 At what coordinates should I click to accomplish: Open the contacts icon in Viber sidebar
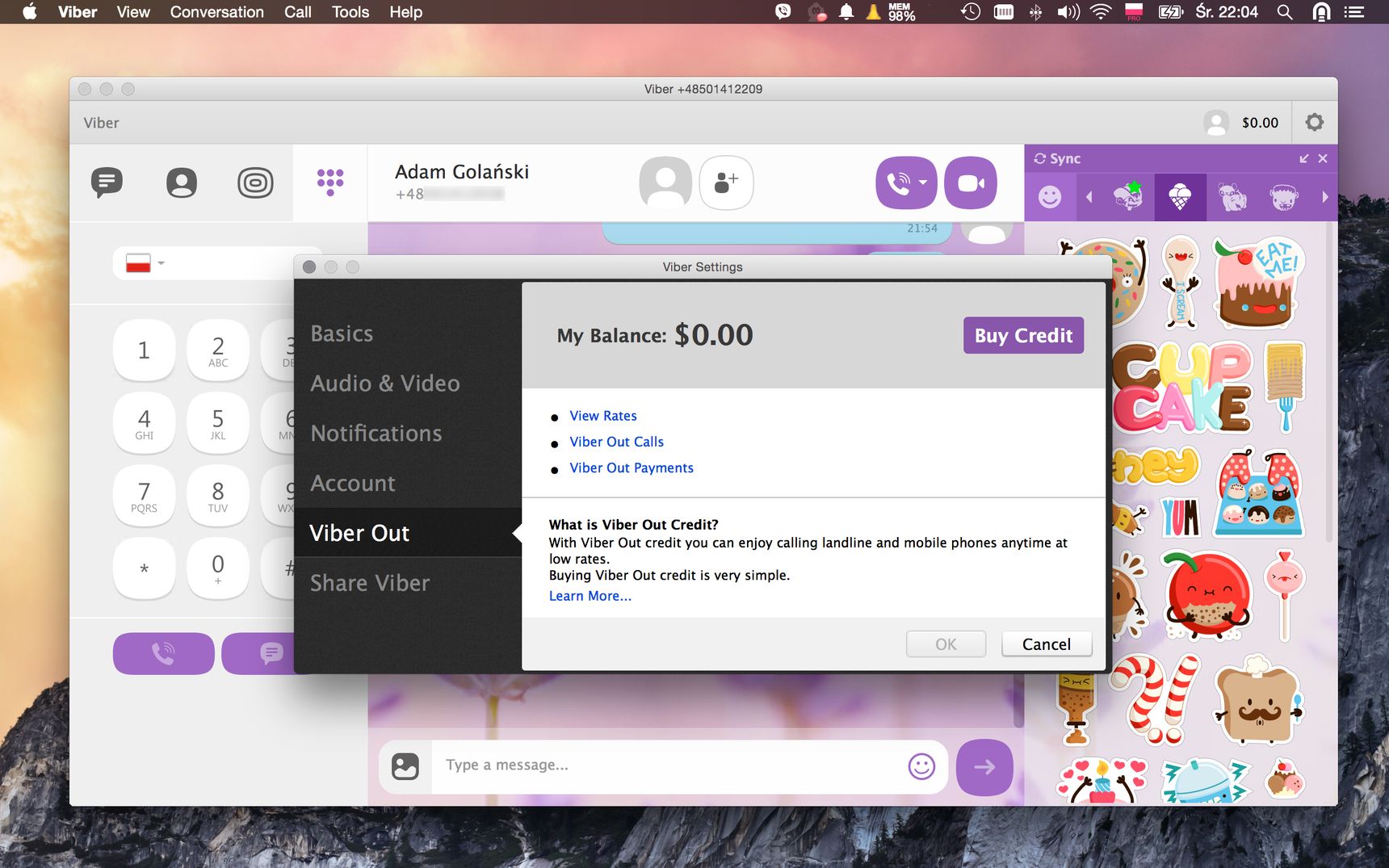point(181,182)
